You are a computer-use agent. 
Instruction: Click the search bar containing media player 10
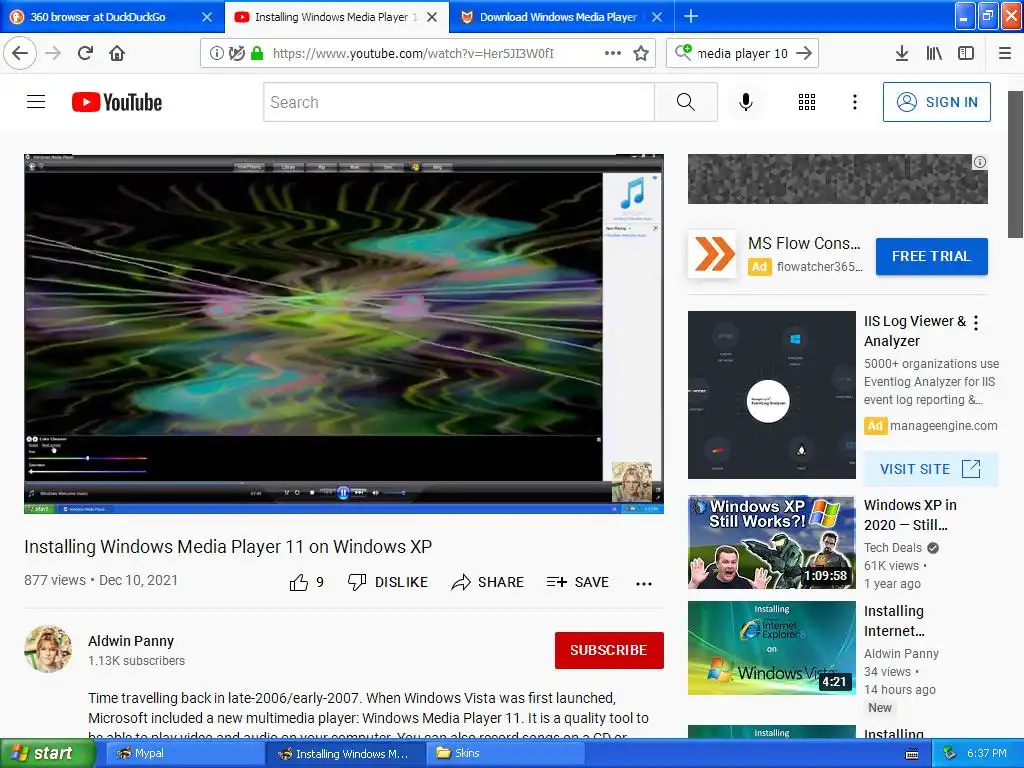(x=744, y=54)
